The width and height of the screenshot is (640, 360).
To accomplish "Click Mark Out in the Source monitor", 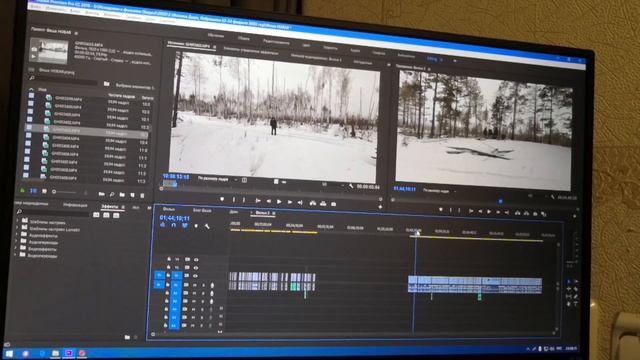I will click(244, 200).
